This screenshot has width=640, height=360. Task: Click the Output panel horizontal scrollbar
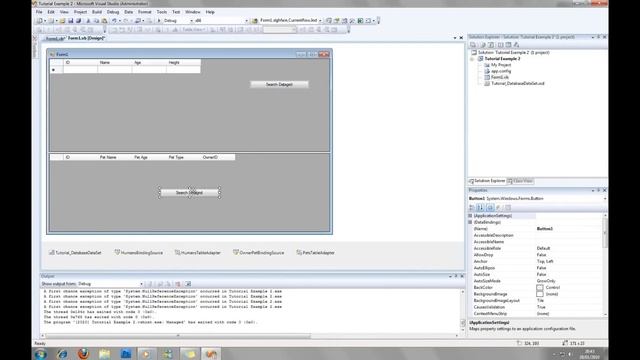178,336
